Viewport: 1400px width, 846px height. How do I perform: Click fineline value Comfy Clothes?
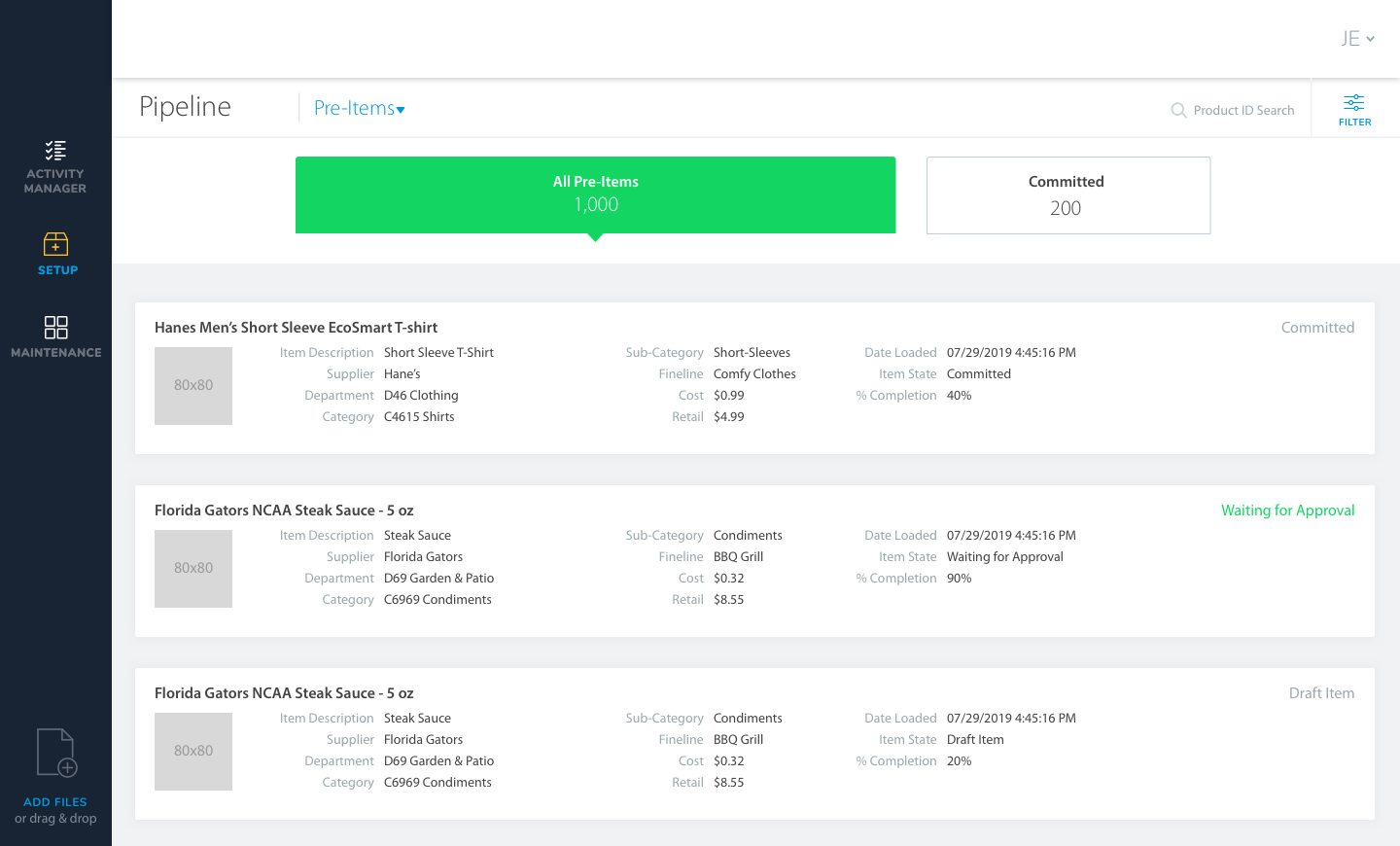(754, 374)
